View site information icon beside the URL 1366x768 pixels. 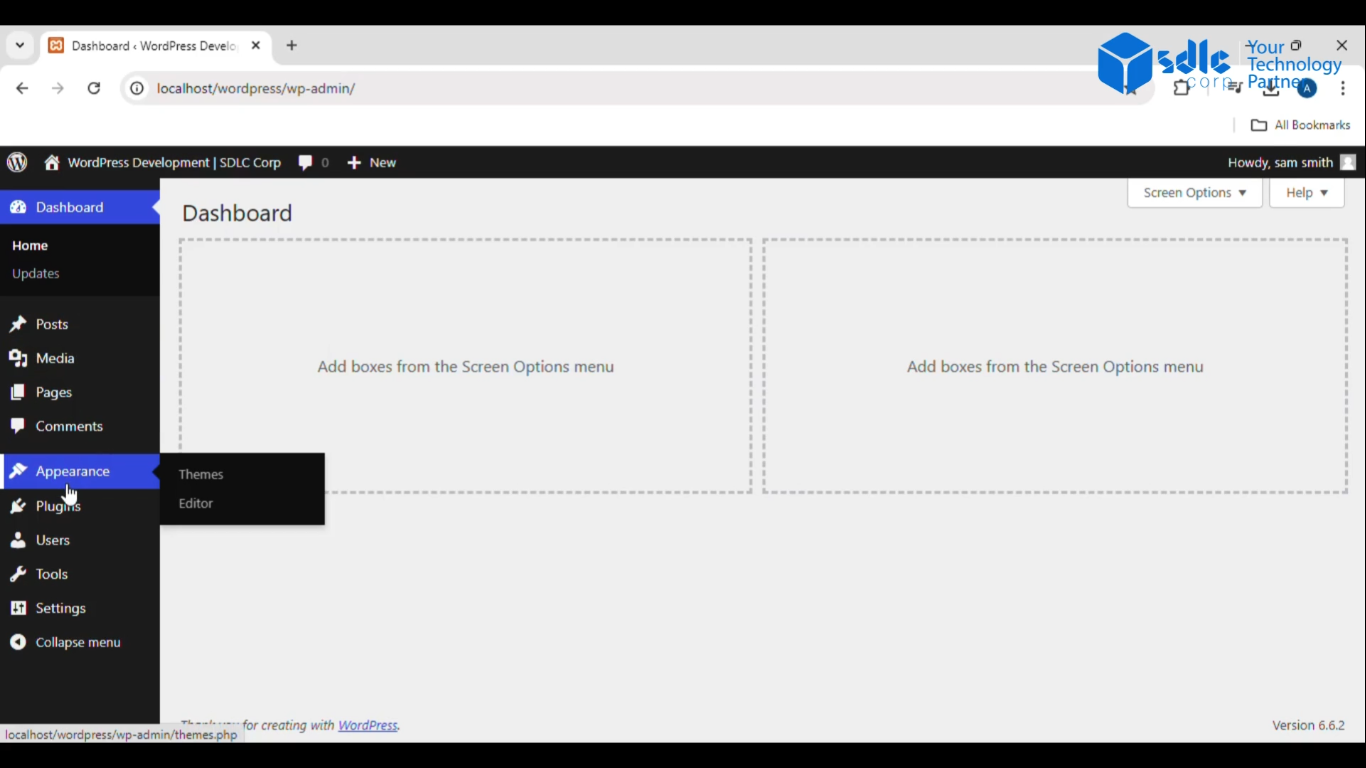(137, 88)
